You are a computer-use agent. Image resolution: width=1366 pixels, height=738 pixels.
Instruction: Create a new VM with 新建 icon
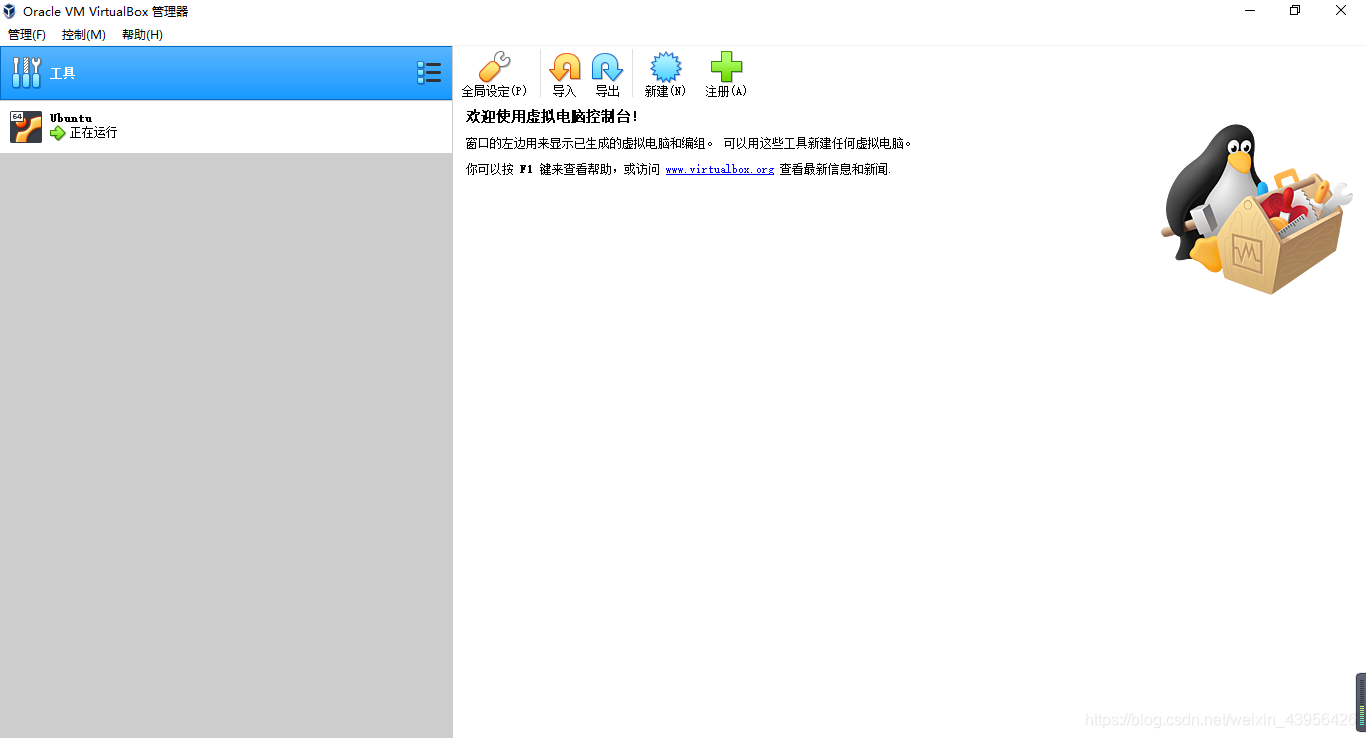[665, 67]
